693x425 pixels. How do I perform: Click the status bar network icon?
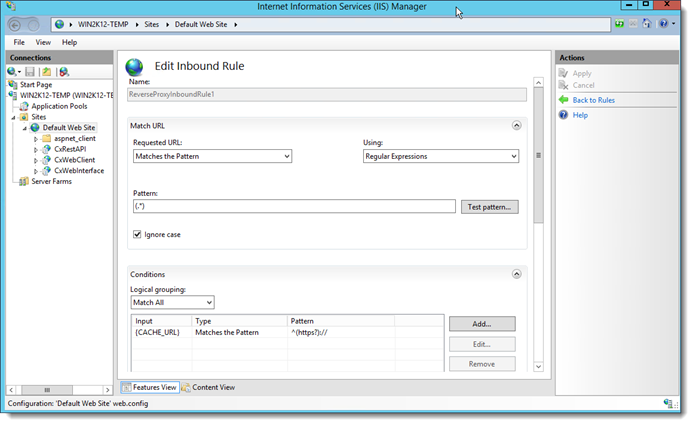point(668,403)
